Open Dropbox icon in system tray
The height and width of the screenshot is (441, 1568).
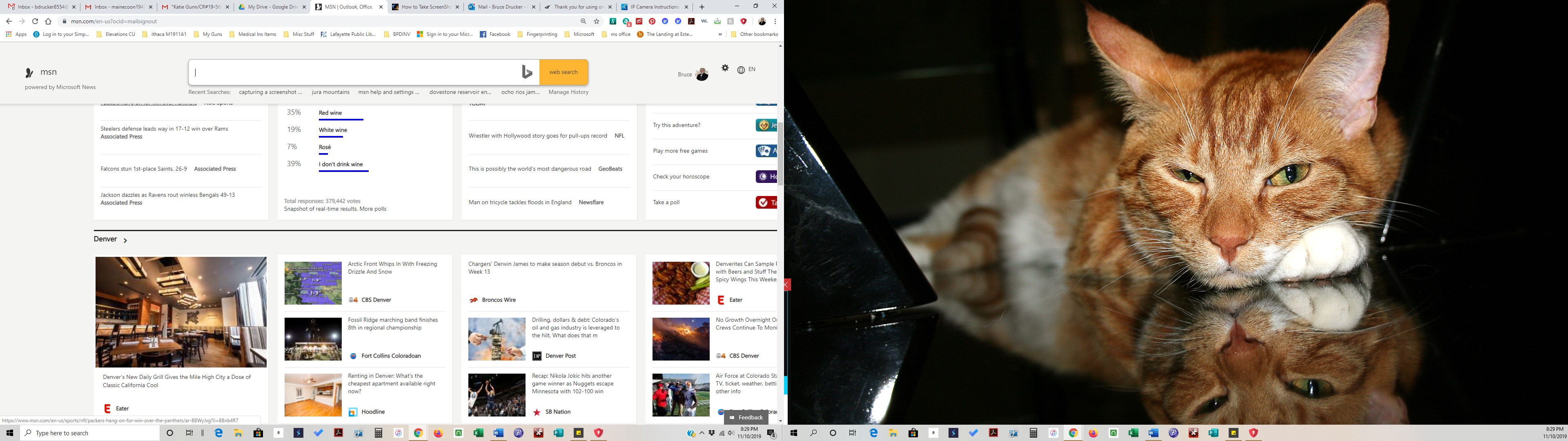pos(712,433)
